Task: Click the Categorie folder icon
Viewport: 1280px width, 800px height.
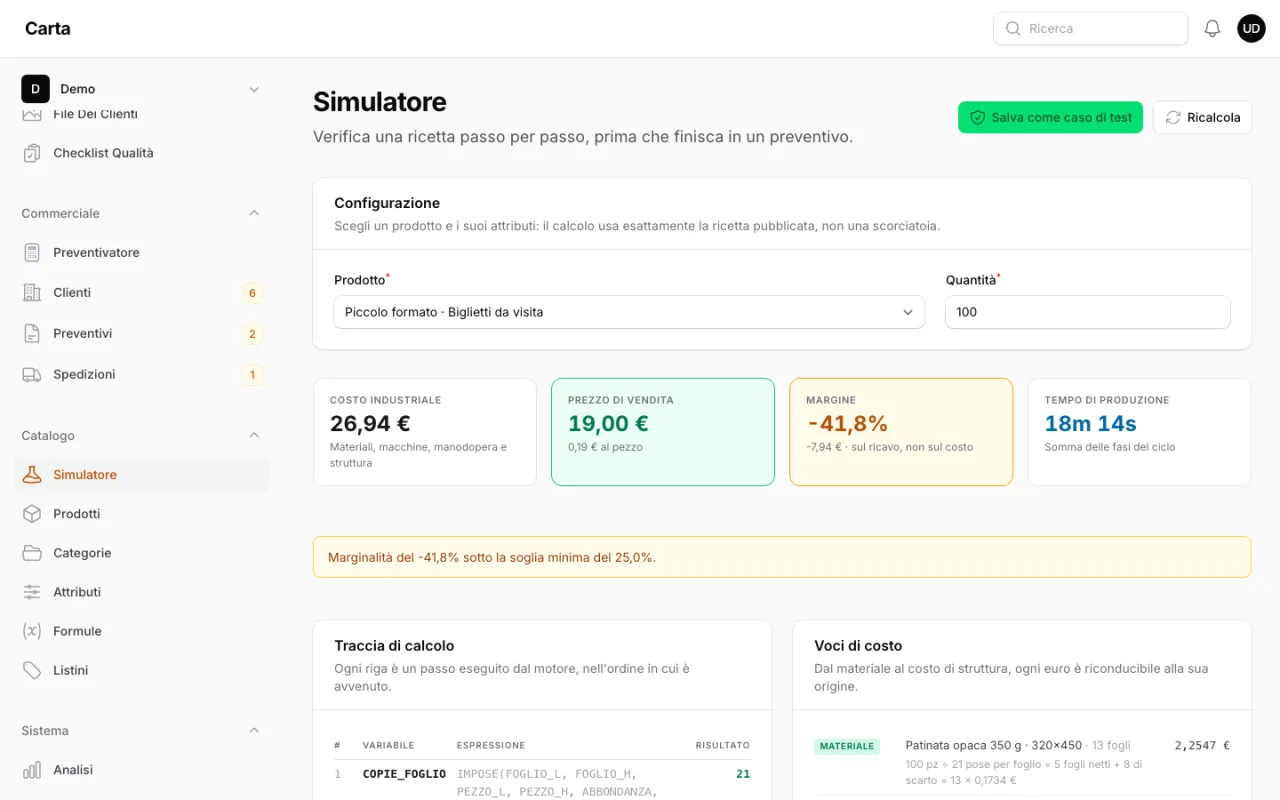Action: [x=32, y=553]
